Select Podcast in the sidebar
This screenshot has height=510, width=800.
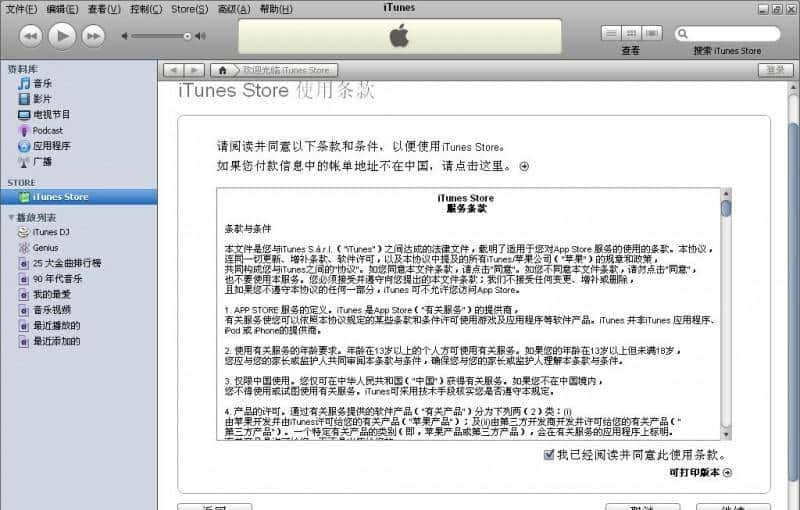pyautogui.click(x=47, y=130)
